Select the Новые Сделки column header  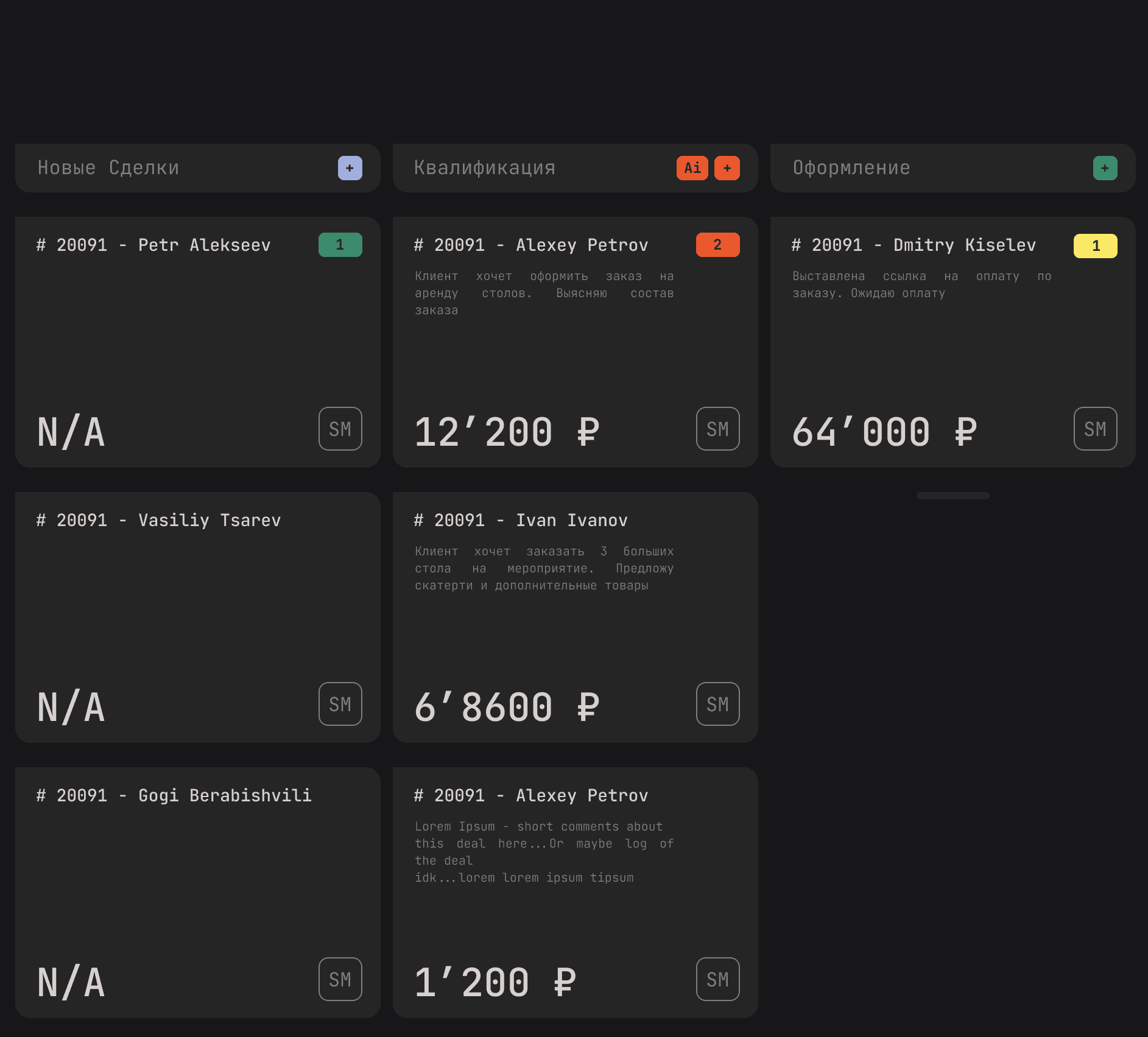(108, 168)
